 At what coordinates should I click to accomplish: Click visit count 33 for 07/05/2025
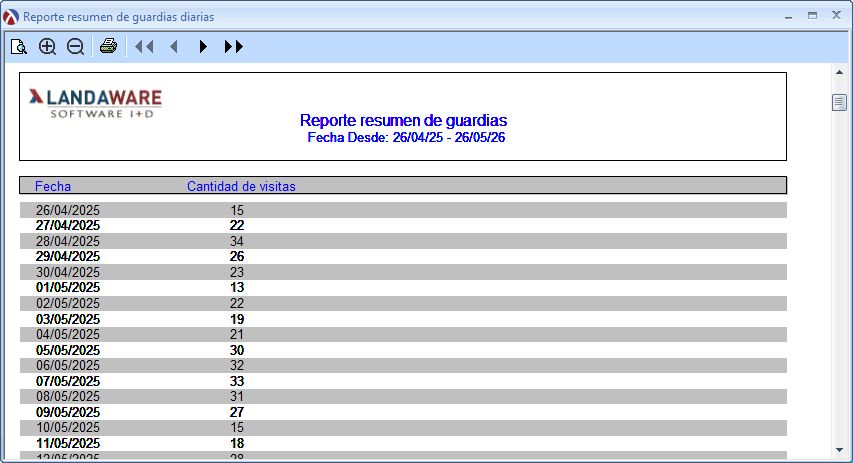[x=237, y=381]
